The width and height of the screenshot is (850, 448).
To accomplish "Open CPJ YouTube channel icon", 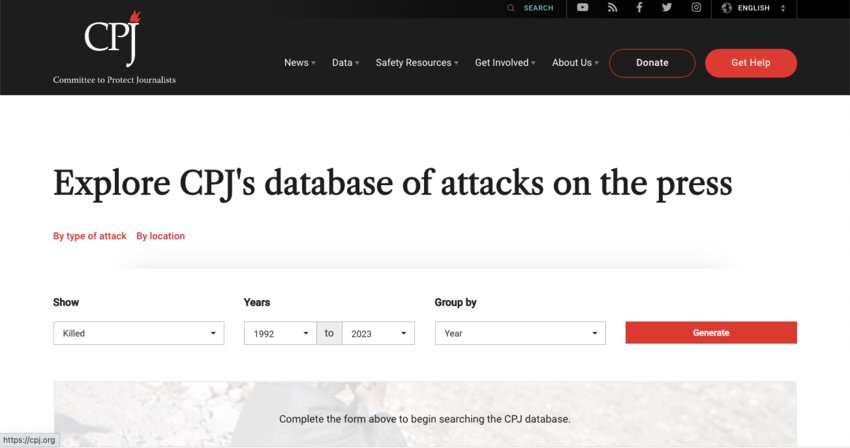I will coord(583,8).
